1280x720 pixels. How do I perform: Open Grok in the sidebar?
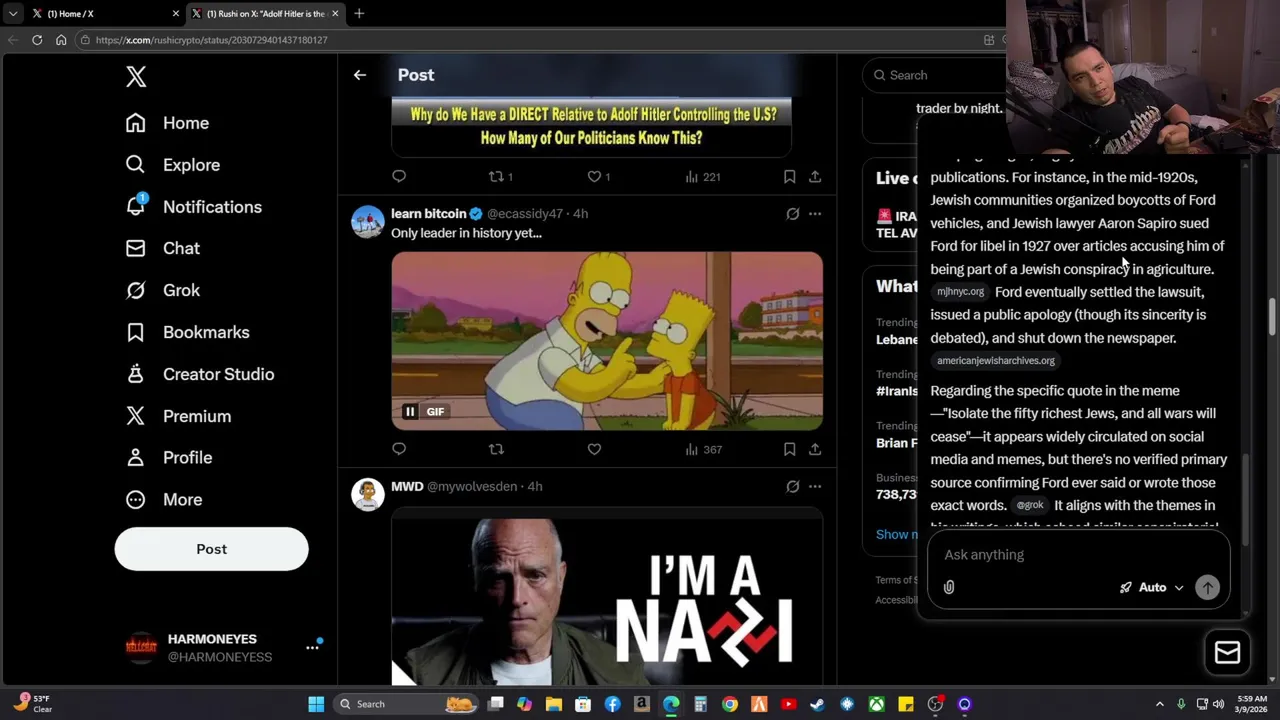click(162, 290)
